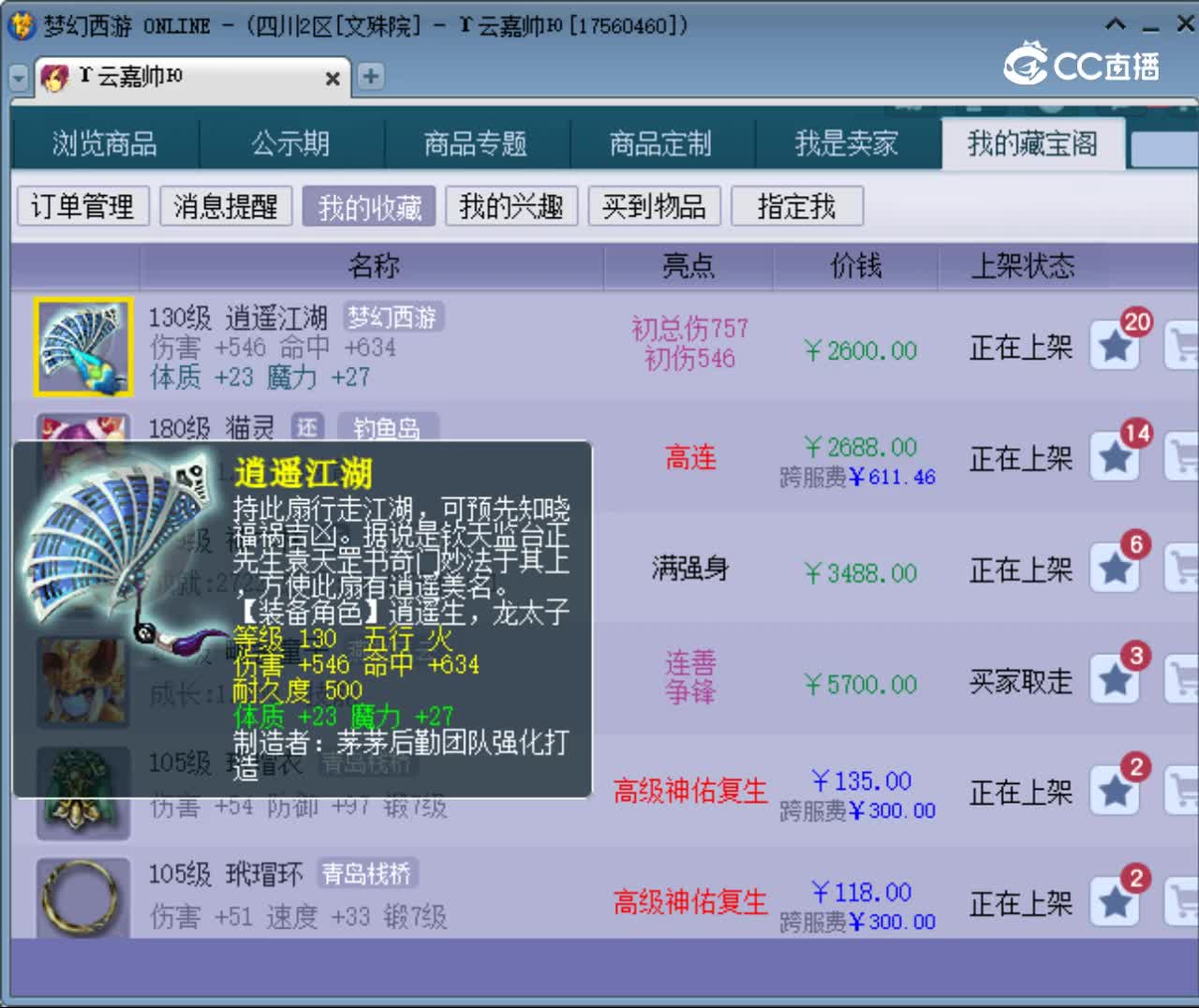Click cart icon in ￥5700.00 row
Screen dimensions: 1199x1008
[x=1182, y=680]
